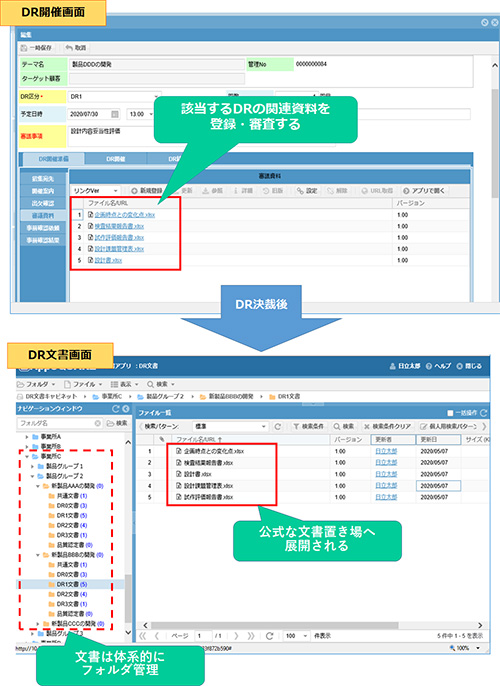Clear the フォルダ名 search field icon
The height and width of the screenshot is (686, 500).
tap(98, 423)
